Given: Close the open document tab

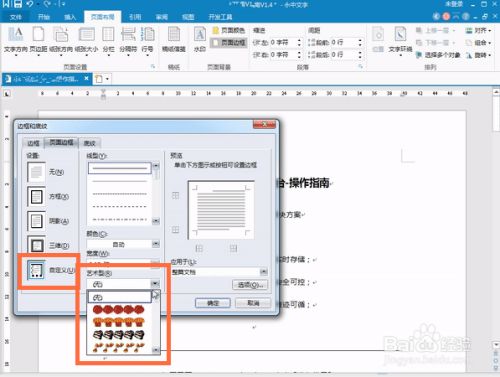Looking at the screenshot, I should (86, 78).
